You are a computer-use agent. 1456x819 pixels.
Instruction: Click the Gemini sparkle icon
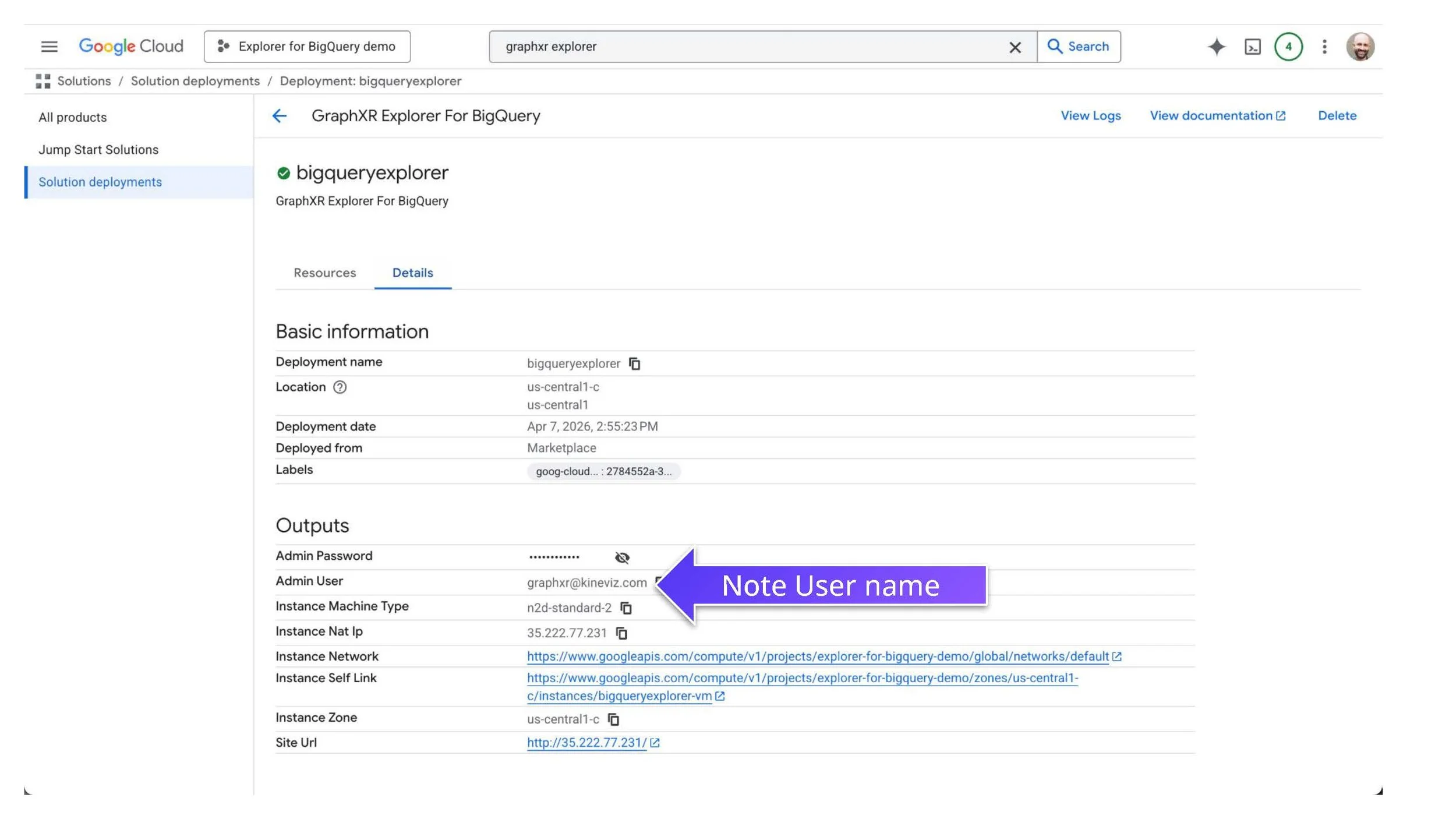pos(1216,47)
